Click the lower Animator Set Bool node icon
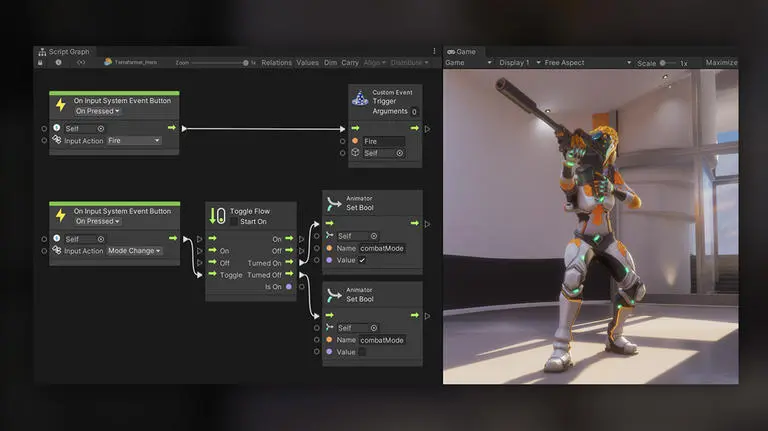The image size is (768, 431). point(334,295)
